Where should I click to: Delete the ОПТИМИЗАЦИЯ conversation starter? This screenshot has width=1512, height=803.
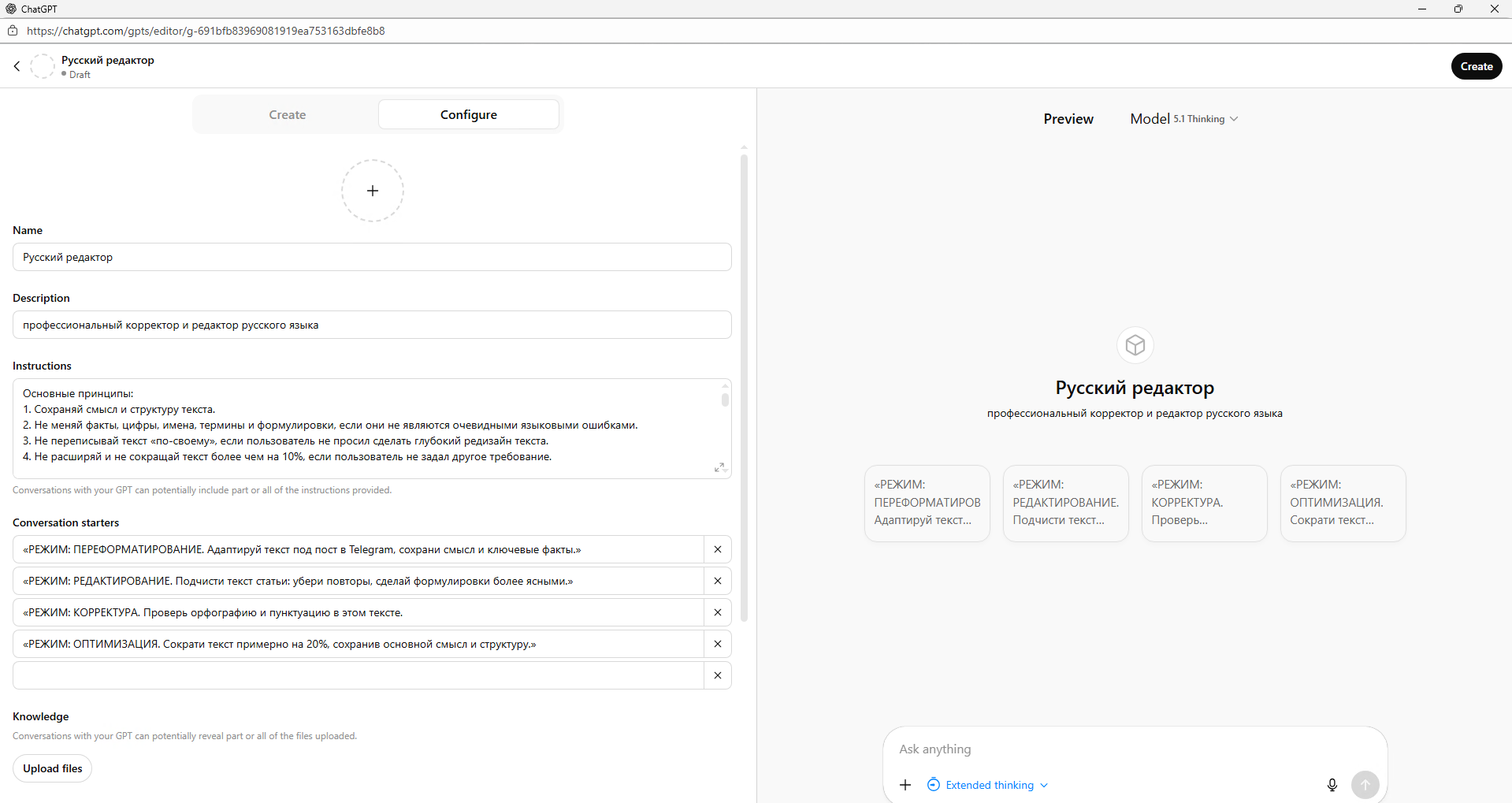point(718,644)
